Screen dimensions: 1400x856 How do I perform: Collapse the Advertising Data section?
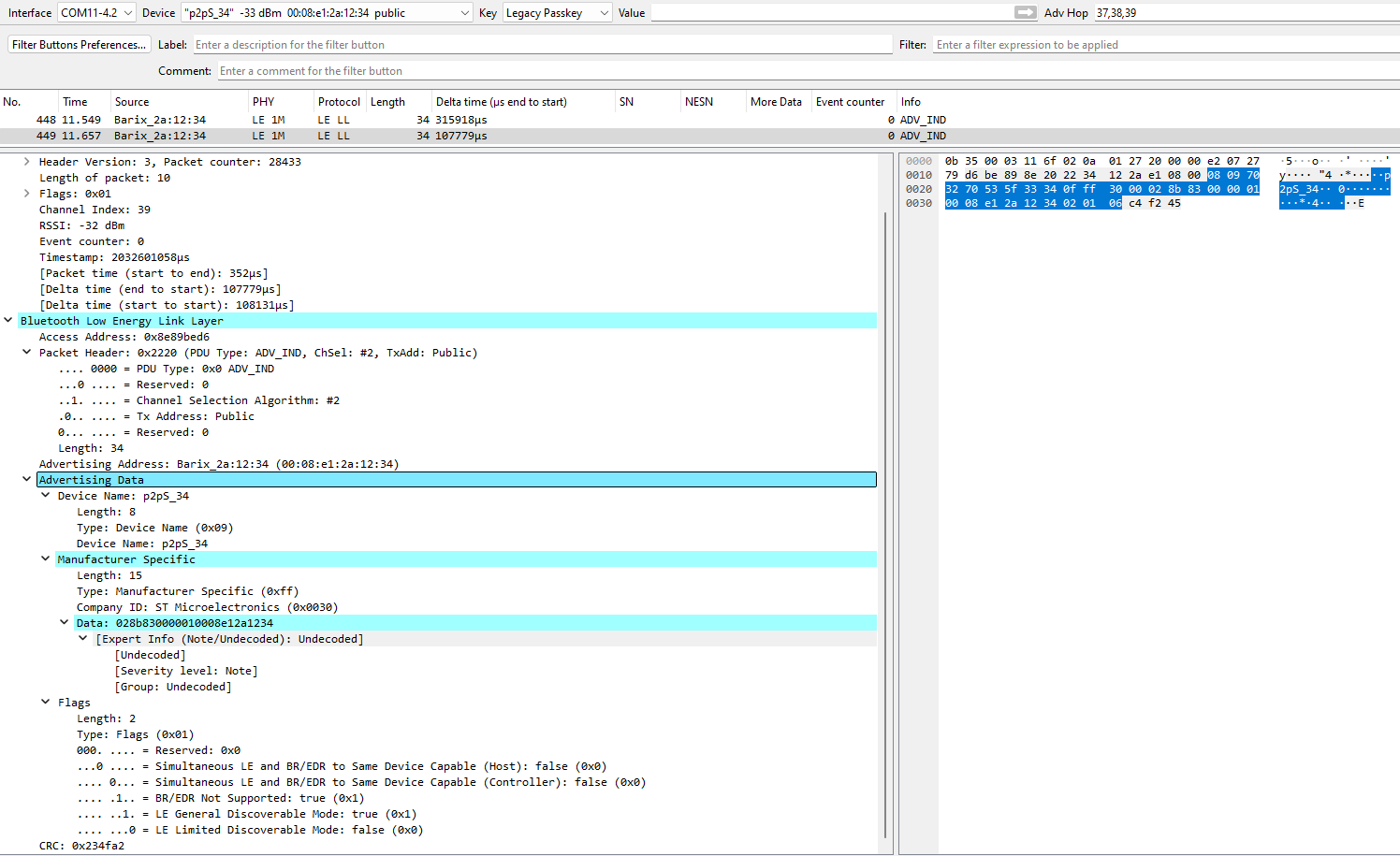(x=26, y=478)
